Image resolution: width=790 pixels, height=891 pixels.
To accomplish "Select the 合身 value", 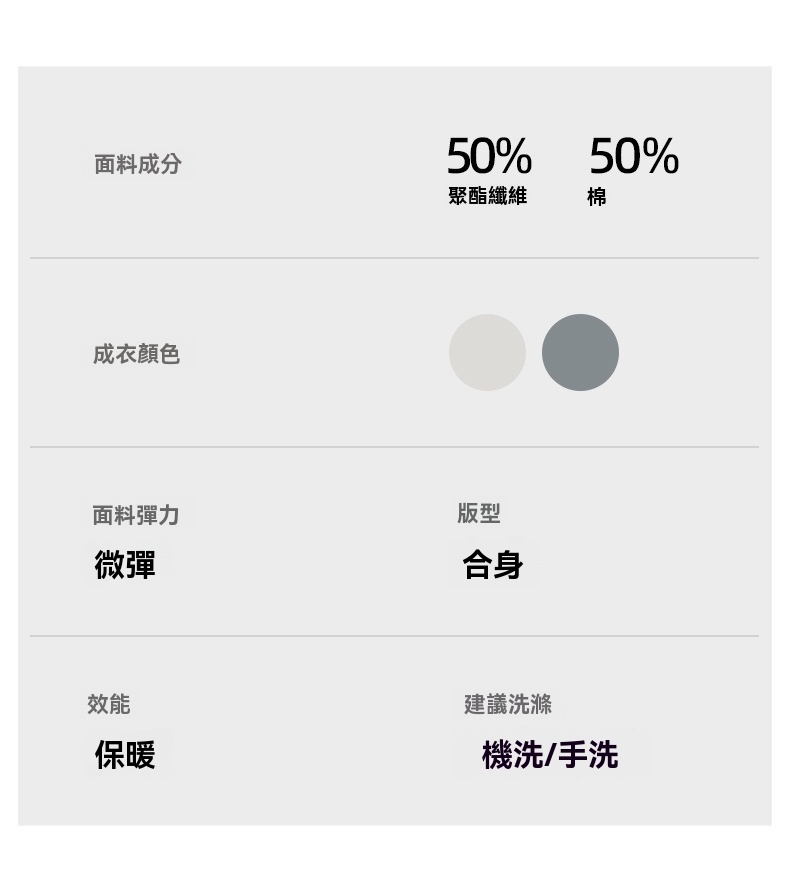I will pos(493,565).
